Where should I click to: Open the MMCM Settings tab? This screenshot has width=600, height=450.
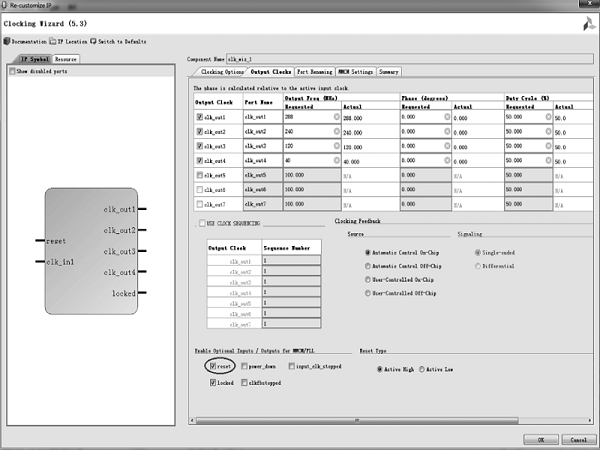pyautogui.click(x=356, y=72)
